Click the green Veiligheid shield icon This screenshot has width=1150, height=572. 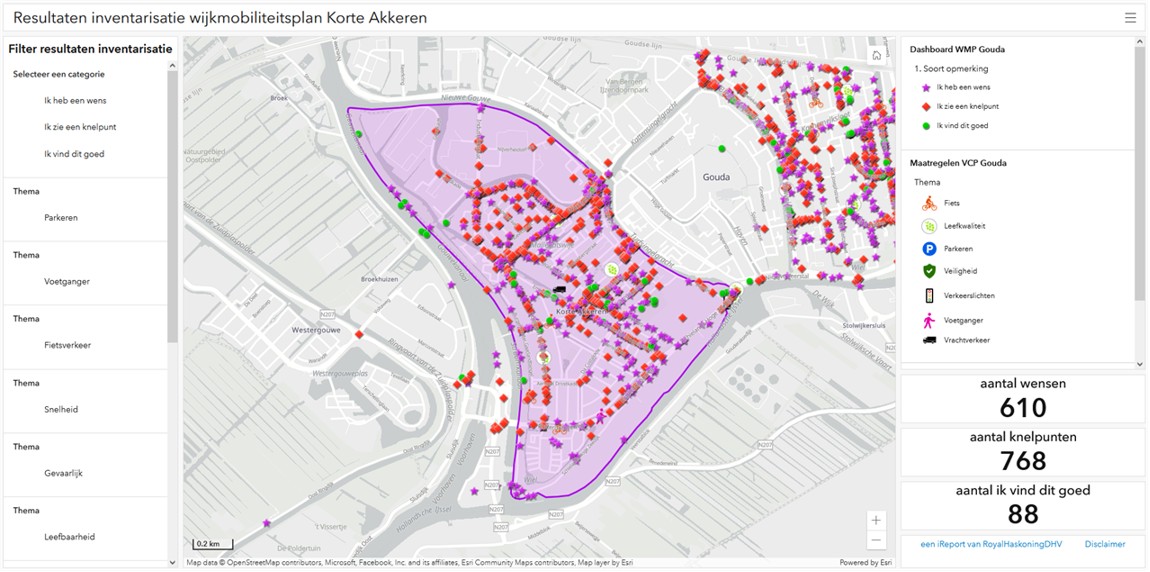click(x=929, y=271)
